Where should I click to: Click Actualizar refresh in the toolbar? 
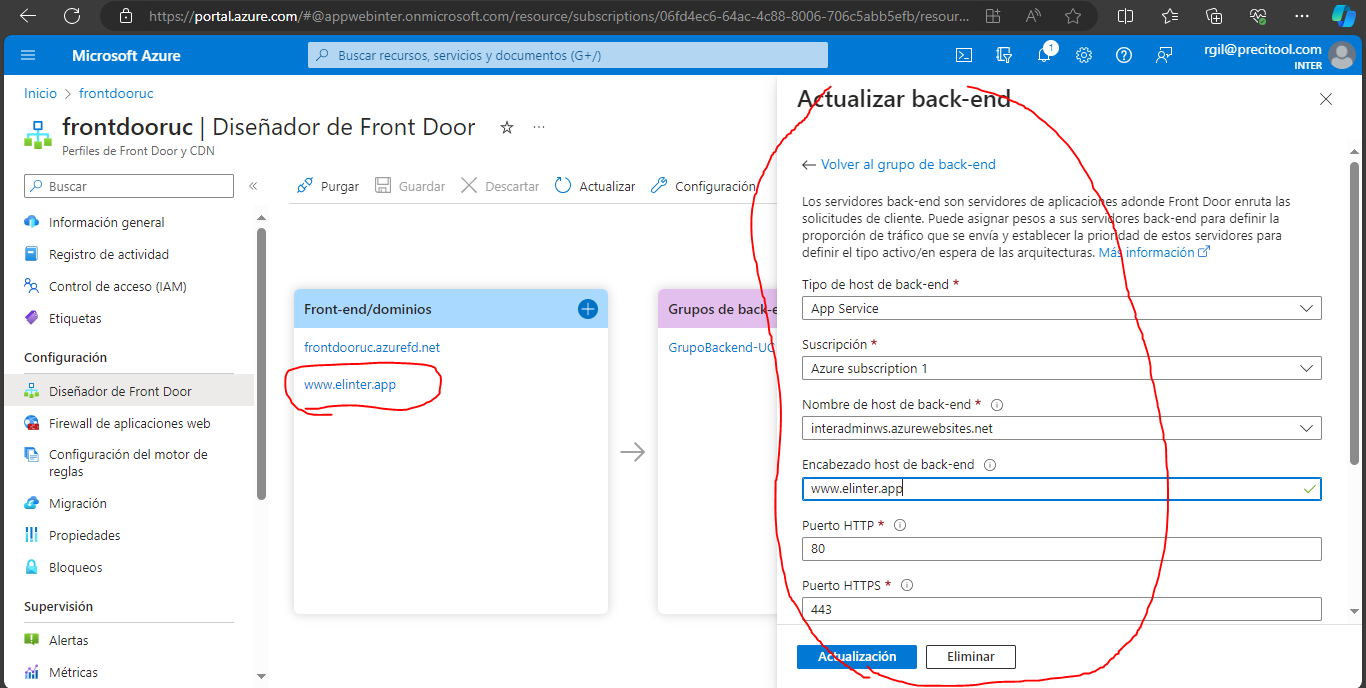pyautogui.click(x=596, y=186)
